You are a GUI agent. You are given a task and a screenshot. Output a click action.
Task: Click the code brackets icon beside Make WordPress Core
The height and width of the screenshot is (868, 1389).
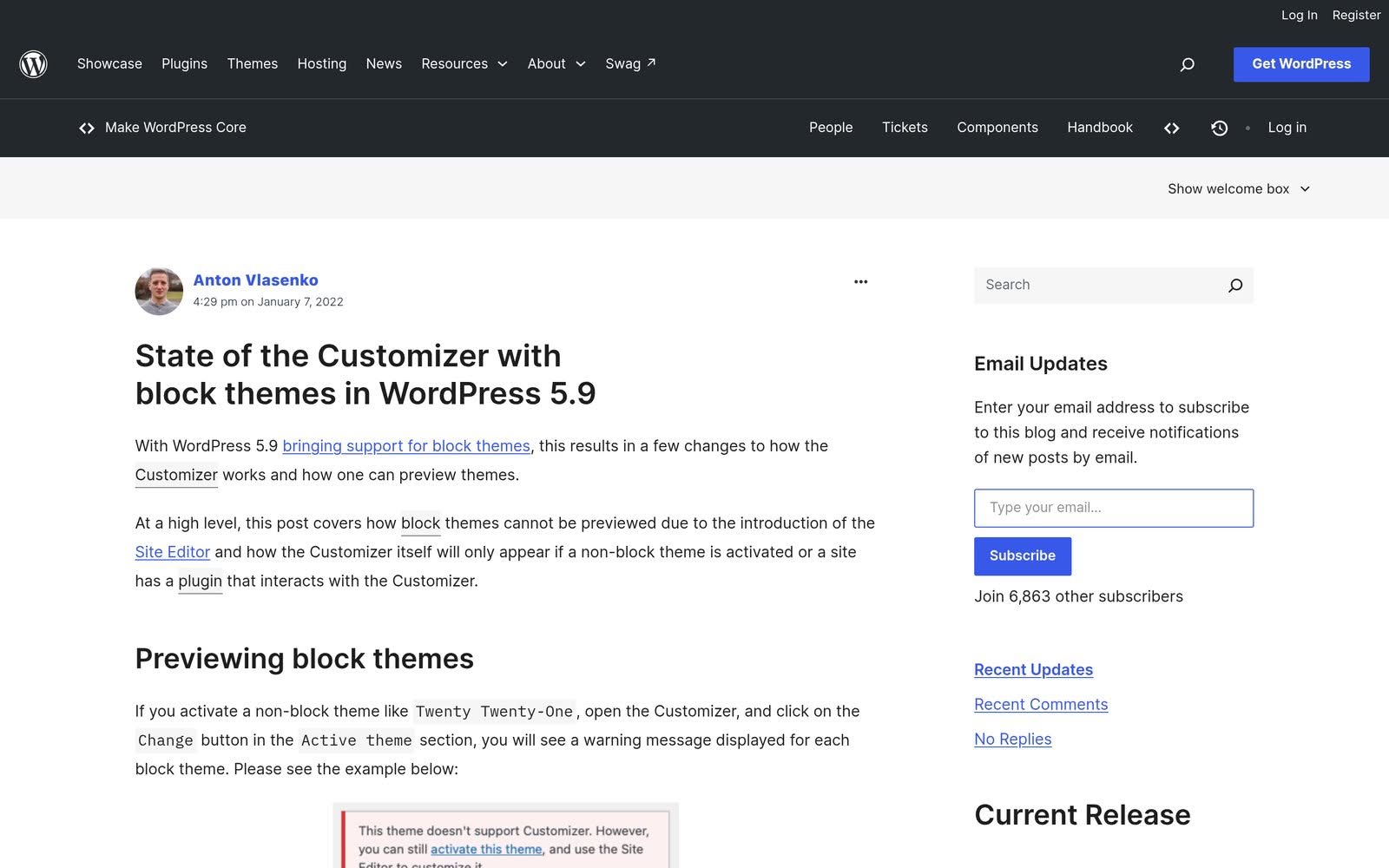click(x=86, y=128)
